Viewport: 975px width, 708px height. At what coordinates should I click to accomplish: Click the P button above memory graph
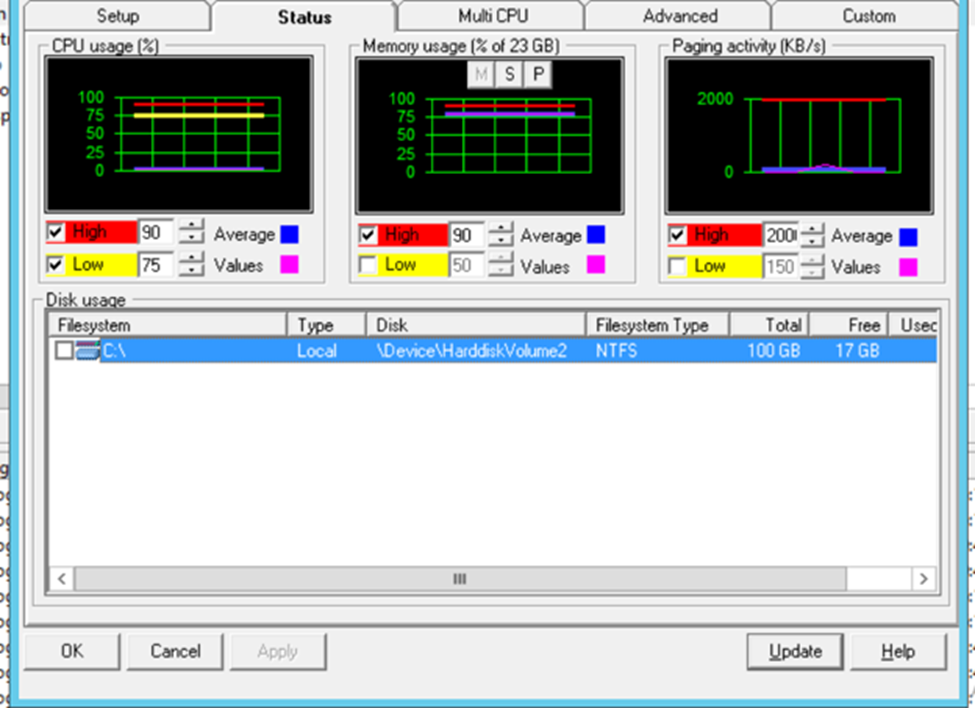[538, 75]
